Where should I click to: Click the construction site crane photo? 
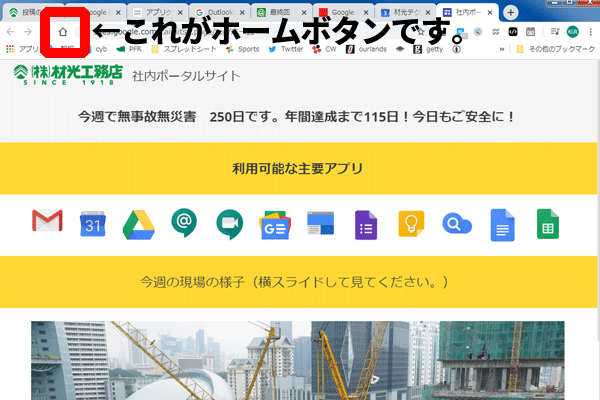298,361
